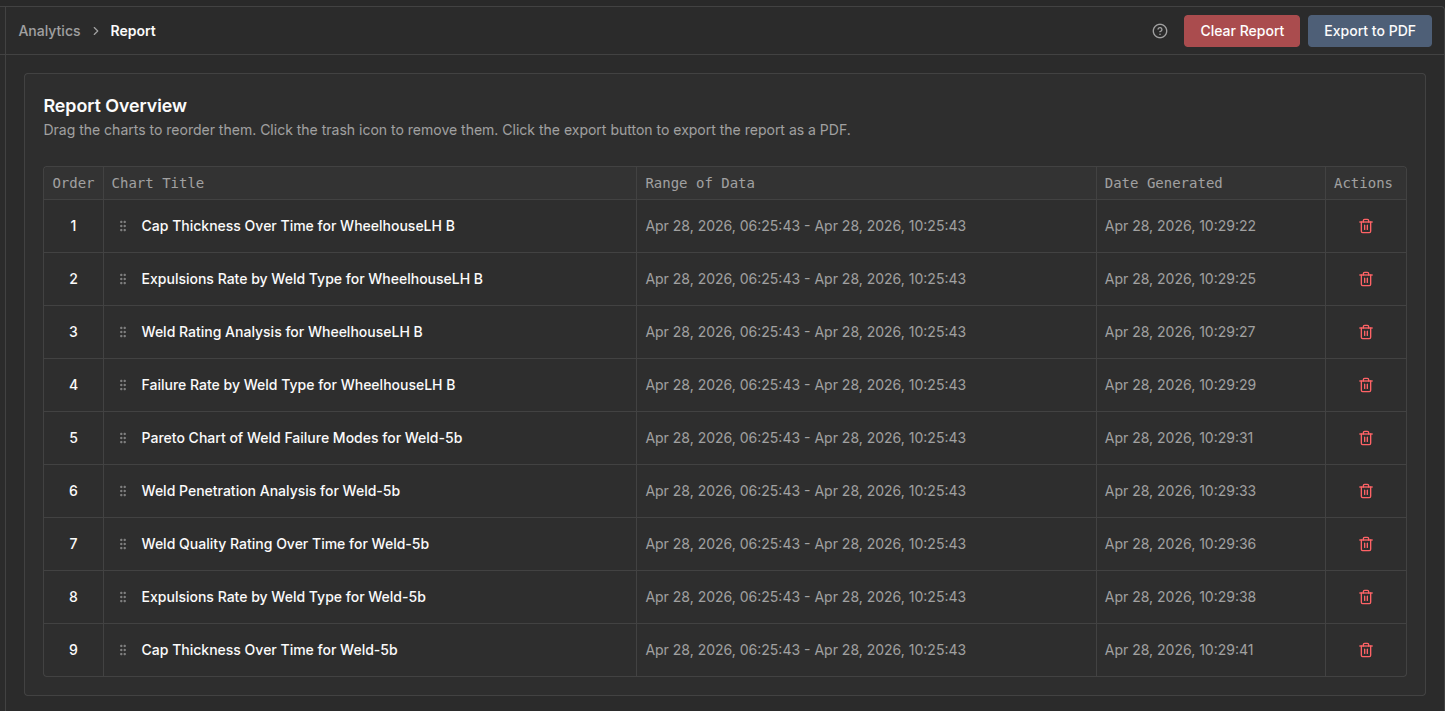Grab the Pareto Chart row drag handle
Screen dimensions: 1445x711
pyautogui.click(x=123, y=438)
